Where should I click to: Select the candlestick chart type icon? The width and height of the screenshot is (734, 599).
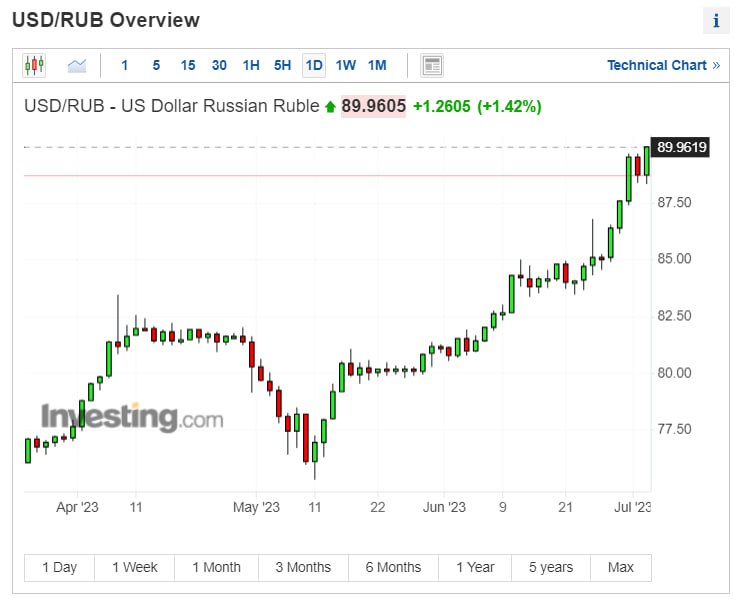(34, 66)
